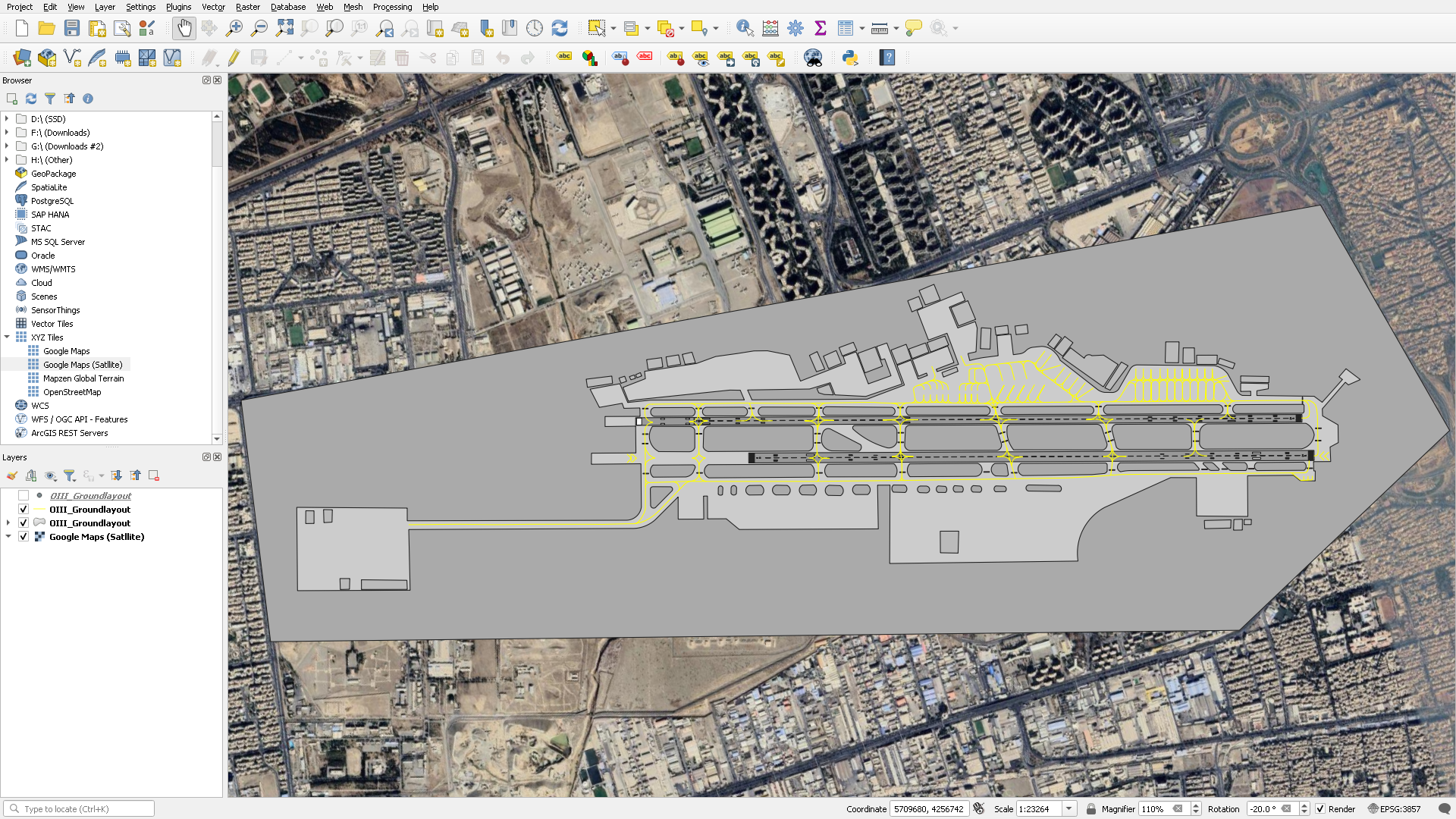Collapse Google Maps (Satllite) layer node
The image size is (1456, 819).
click(x=8, y=537)
